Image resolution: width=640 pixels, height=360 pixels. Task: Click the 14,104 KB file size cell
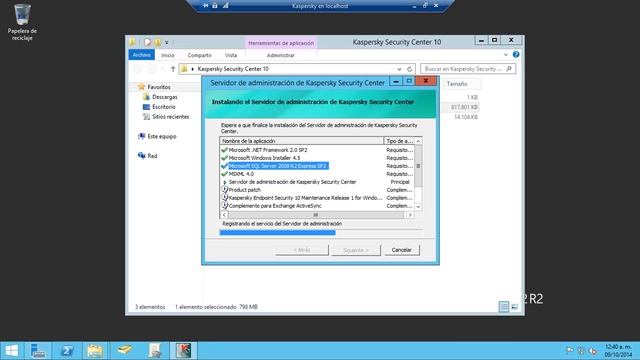pyautogui.click(x=466, y=117)
